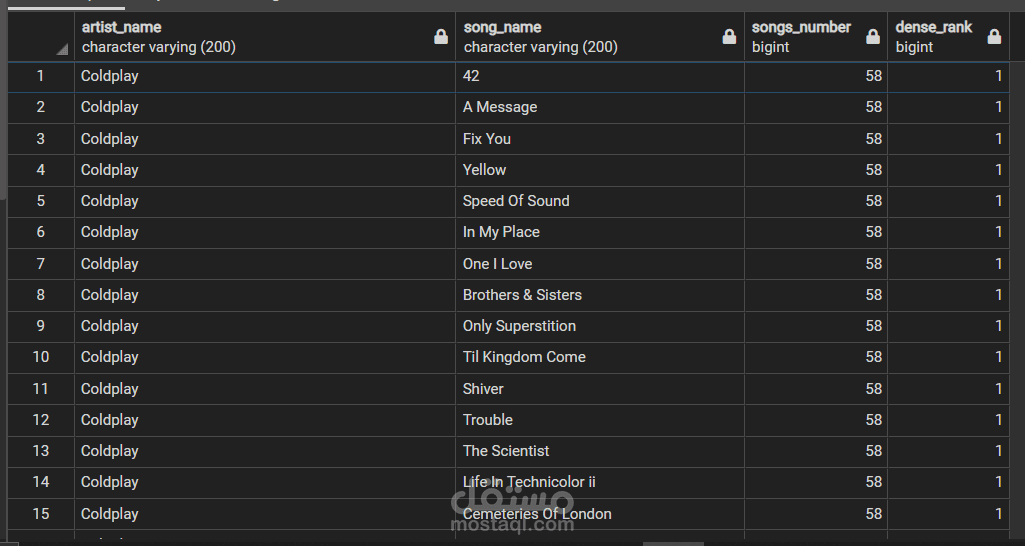Screen dimensions: 1025x546
Task: Click Coldplay artist cell in row 1
Action: pos(265,76)
